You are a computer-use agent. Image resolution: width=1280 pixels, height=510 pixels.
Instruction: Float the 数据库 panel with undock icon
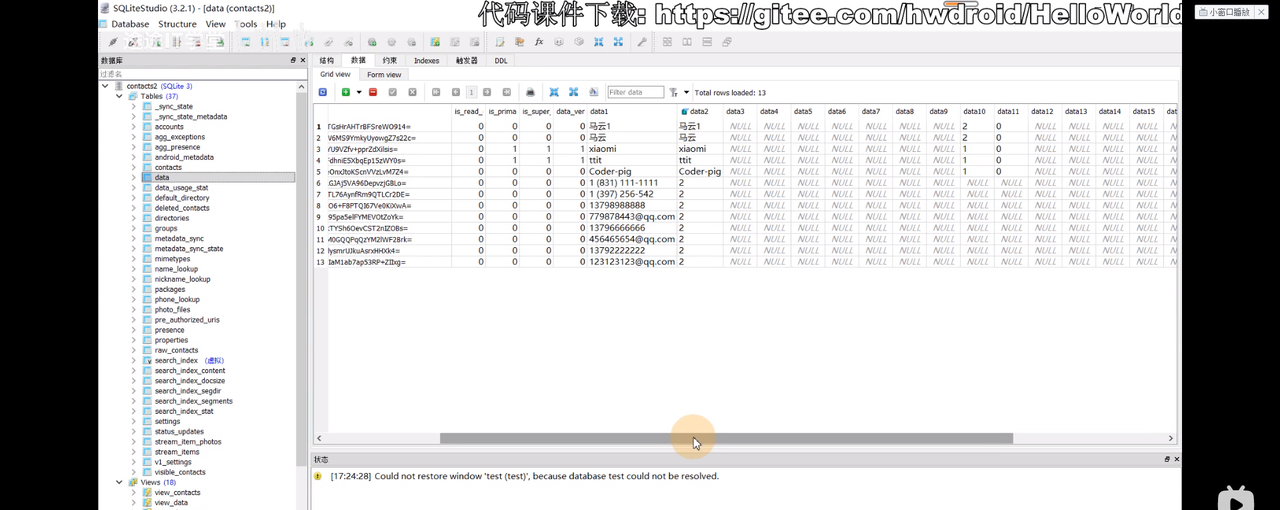pos(293,60)
